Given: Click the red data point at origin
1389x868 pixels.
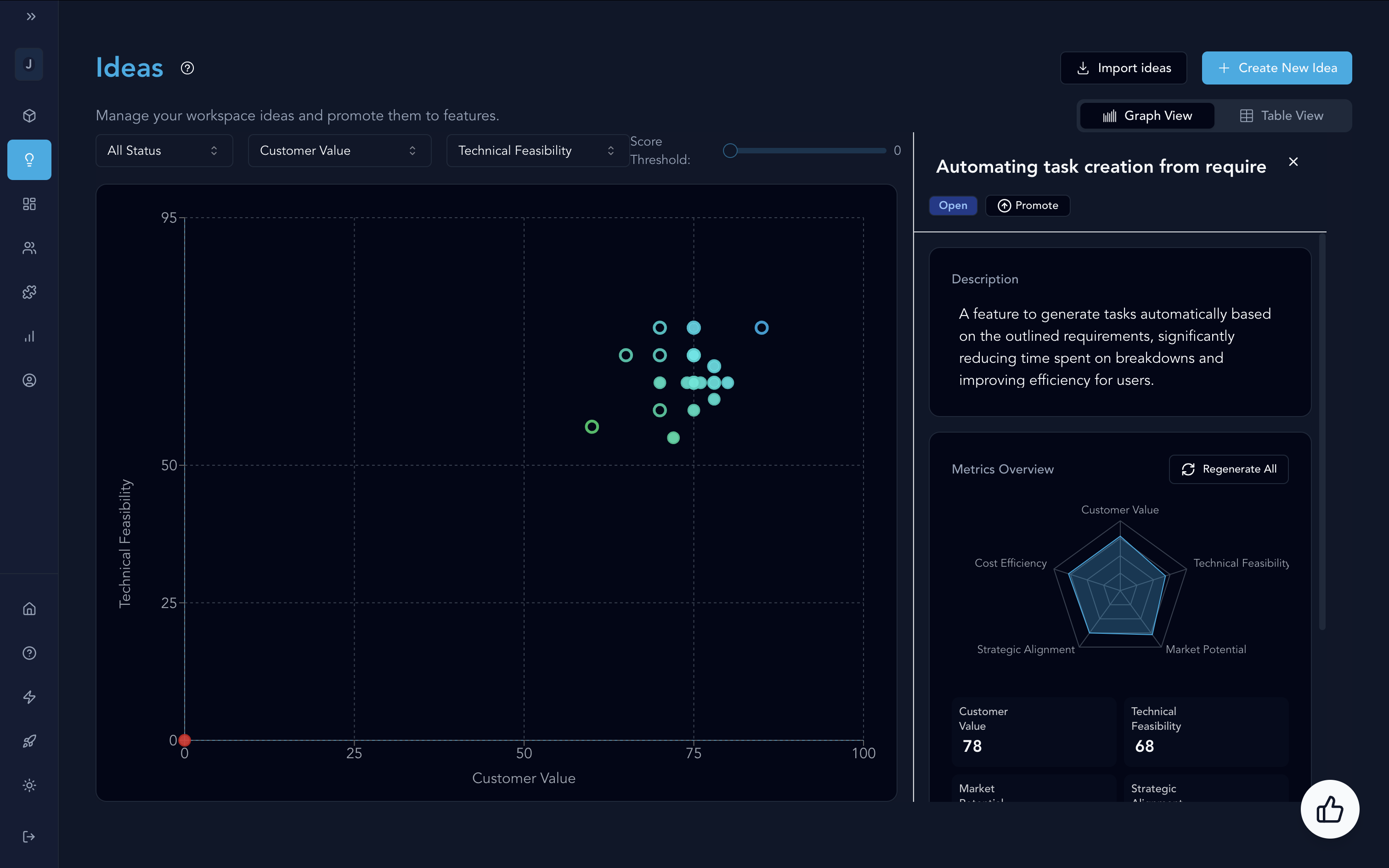Looking at the screenshot, I should pos(184,740).
